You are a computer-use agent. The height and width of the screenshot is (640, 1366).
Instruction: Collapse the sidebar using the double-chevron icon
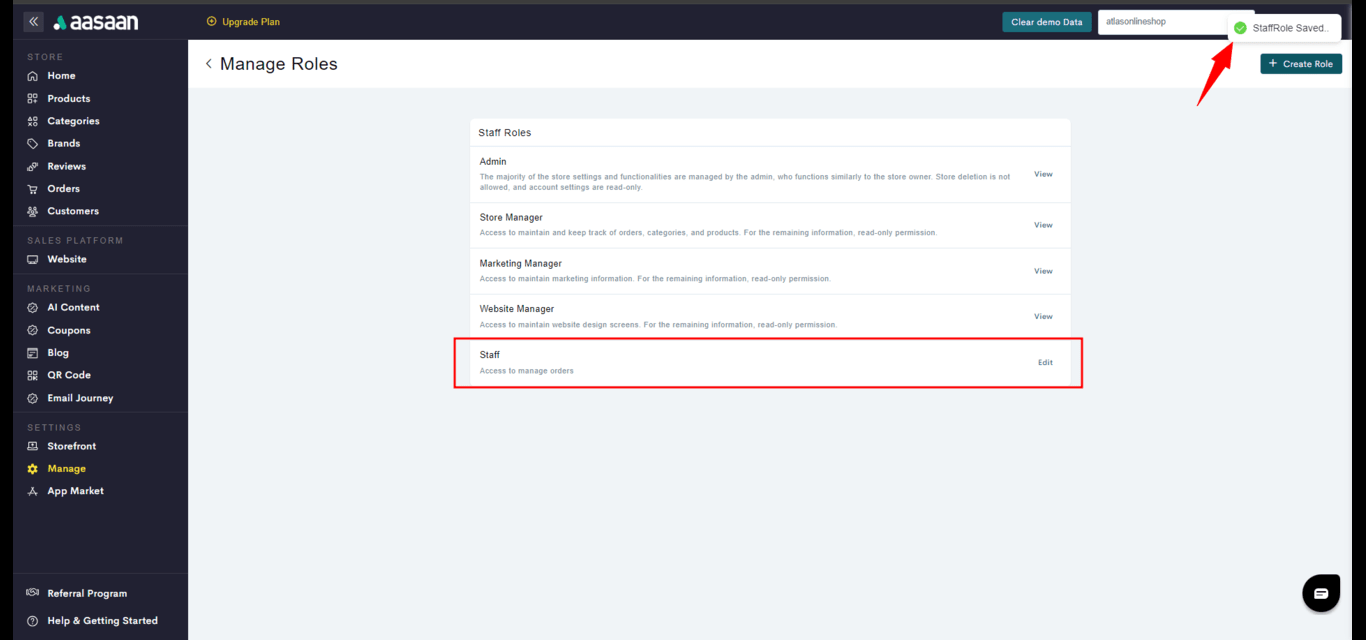(x=34, y=21)
